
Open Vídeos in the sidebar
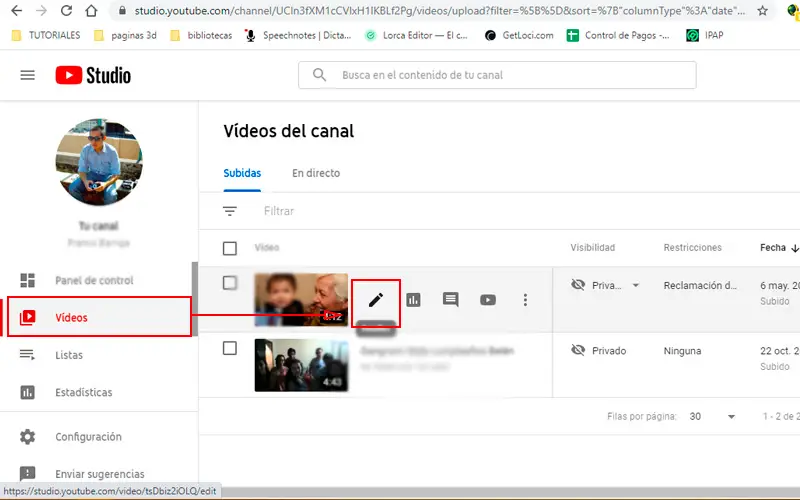point(99,317)
